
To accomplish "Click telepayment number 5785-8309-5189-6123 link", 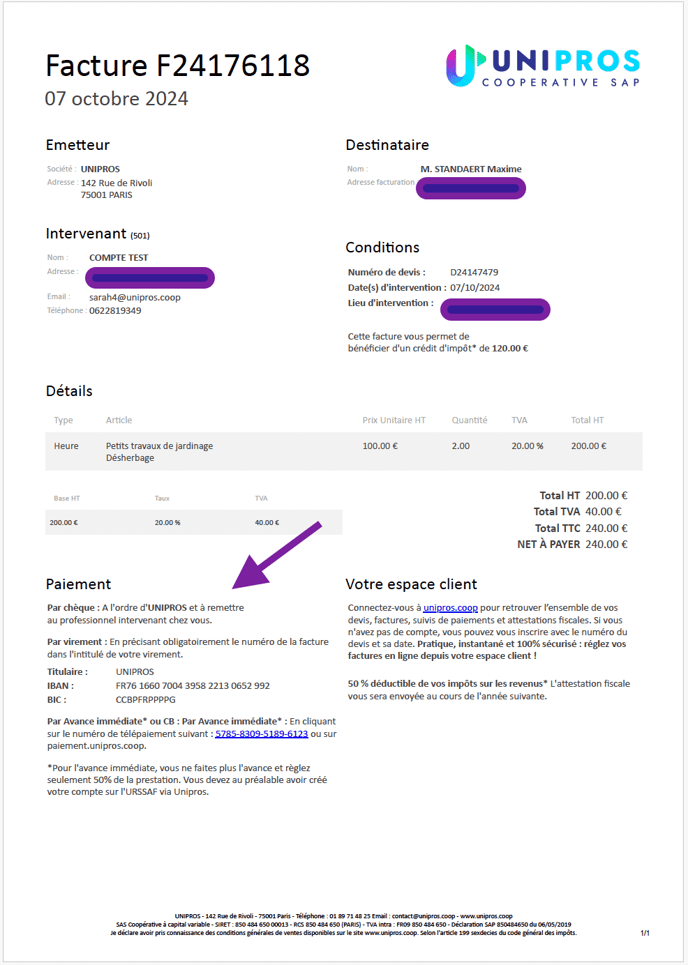I will 262,734.
